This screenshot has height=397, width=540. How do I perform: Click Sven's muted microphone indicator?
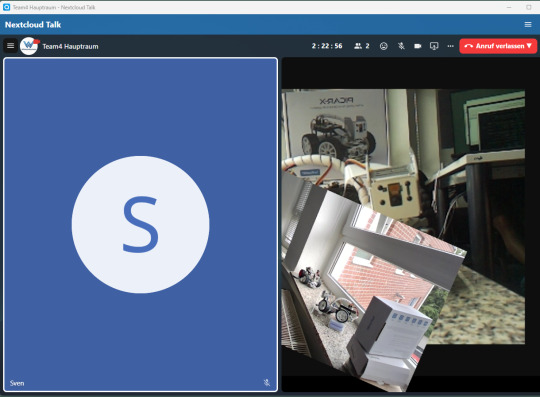(x=267, y=383)
